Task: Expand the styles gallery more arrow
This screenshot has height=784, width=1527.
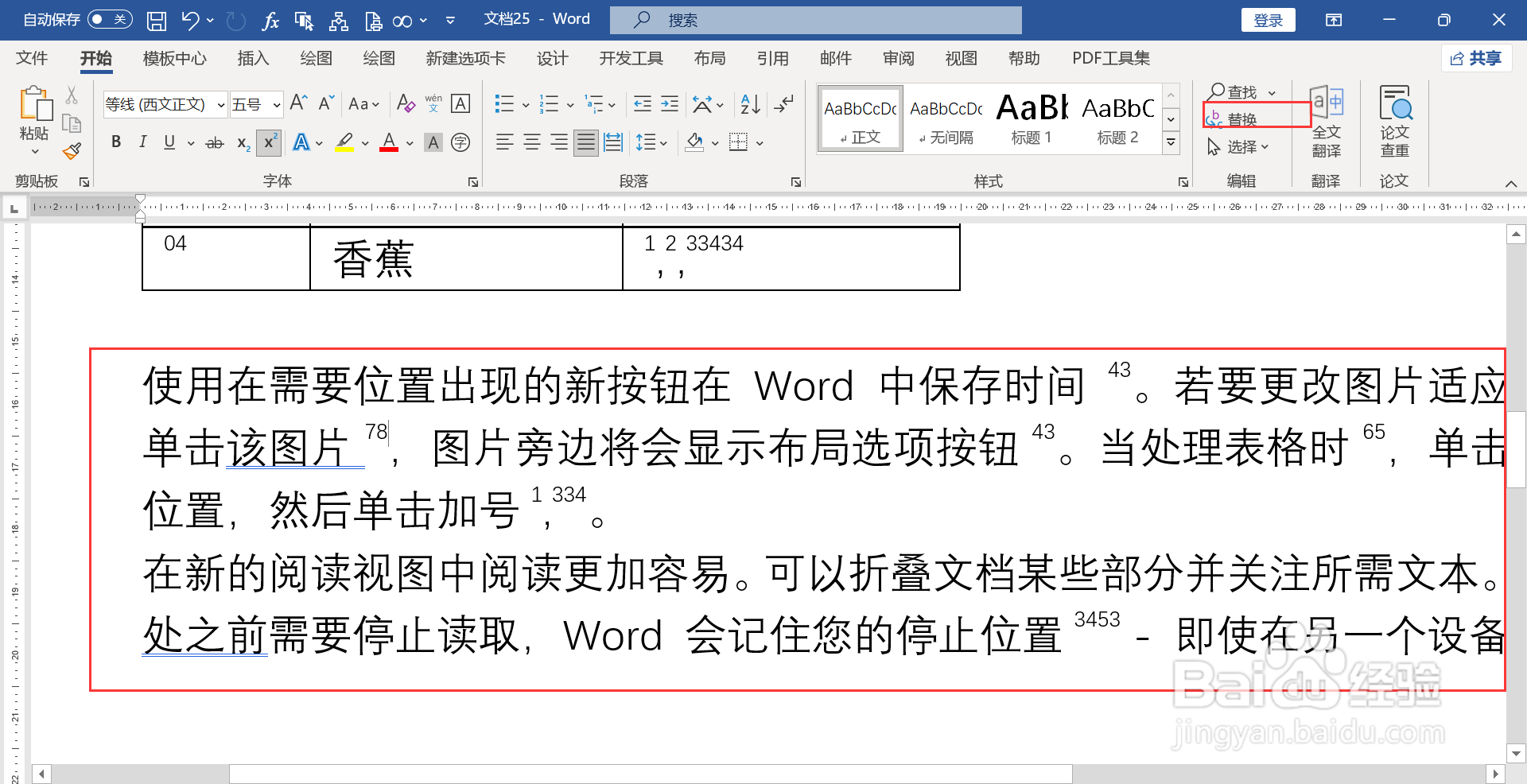Action: (x=1171, y=142)
